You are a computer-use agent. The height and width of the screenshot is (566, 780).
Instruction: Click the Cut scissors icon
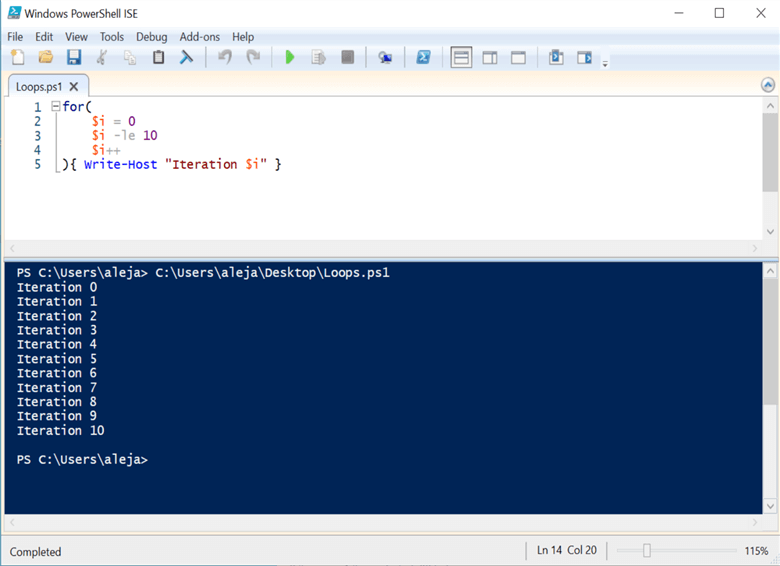click(101, 57)
